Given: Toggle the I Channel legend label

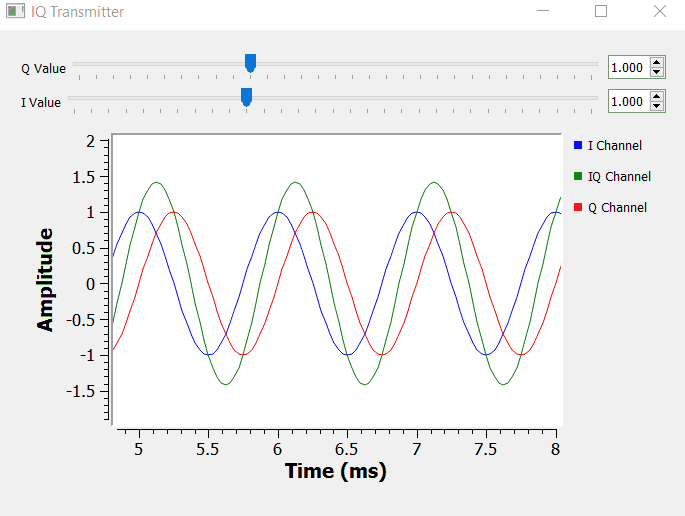Looking at the screenshot, I should point(615,146).
